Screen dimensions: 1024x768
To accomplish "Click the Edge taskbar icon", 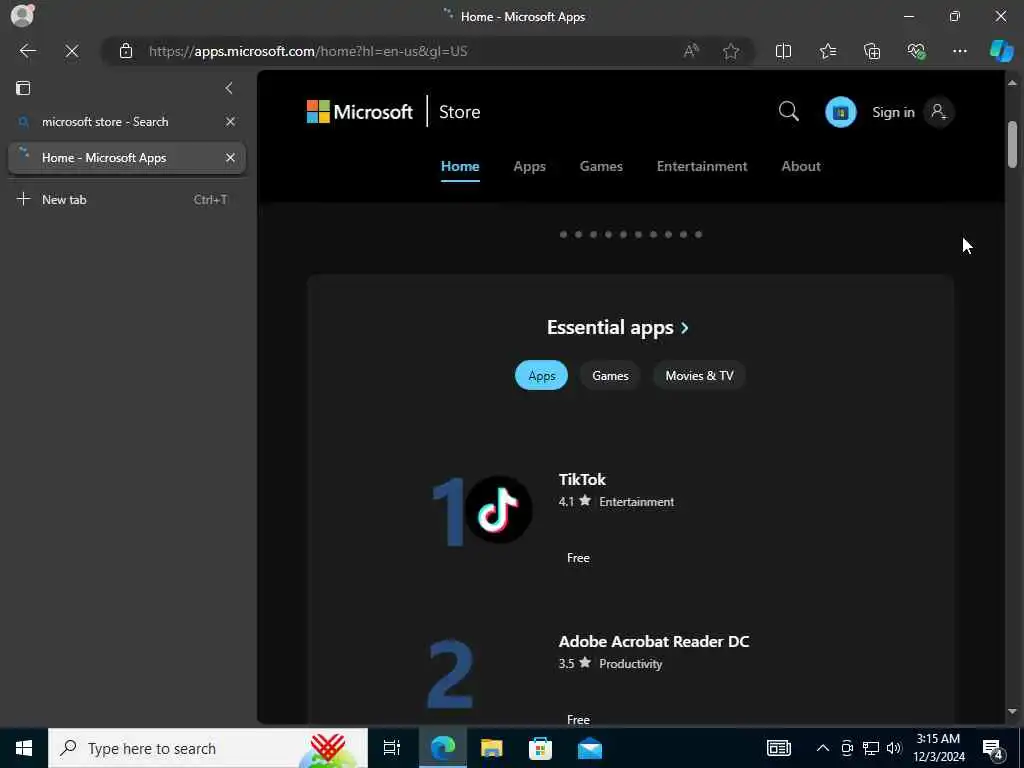I will click(442, 748).
